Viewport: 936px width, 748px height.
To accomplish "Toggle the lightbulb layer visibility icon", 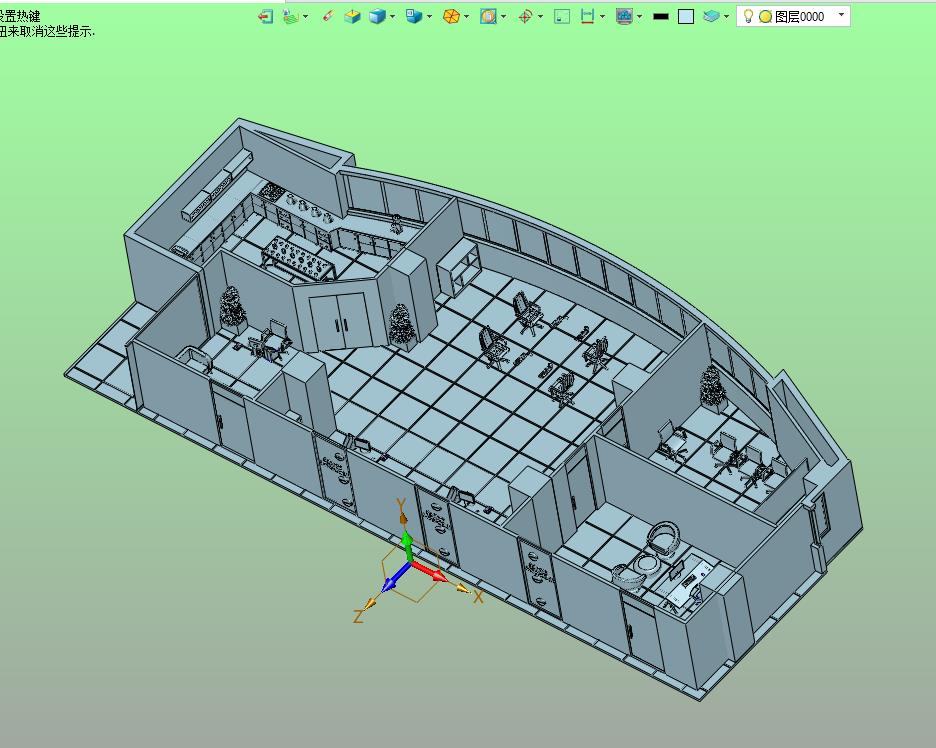I will coord(748,16).
